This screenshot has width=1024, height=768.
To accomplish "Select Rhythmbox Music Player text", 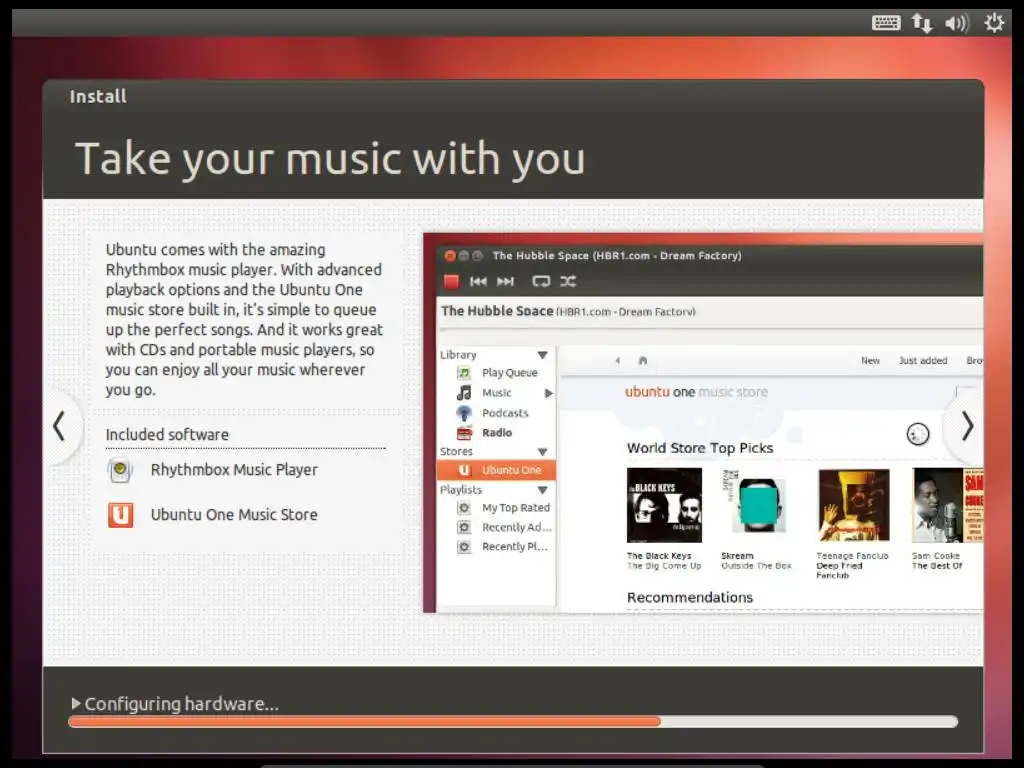I will 234,470.
